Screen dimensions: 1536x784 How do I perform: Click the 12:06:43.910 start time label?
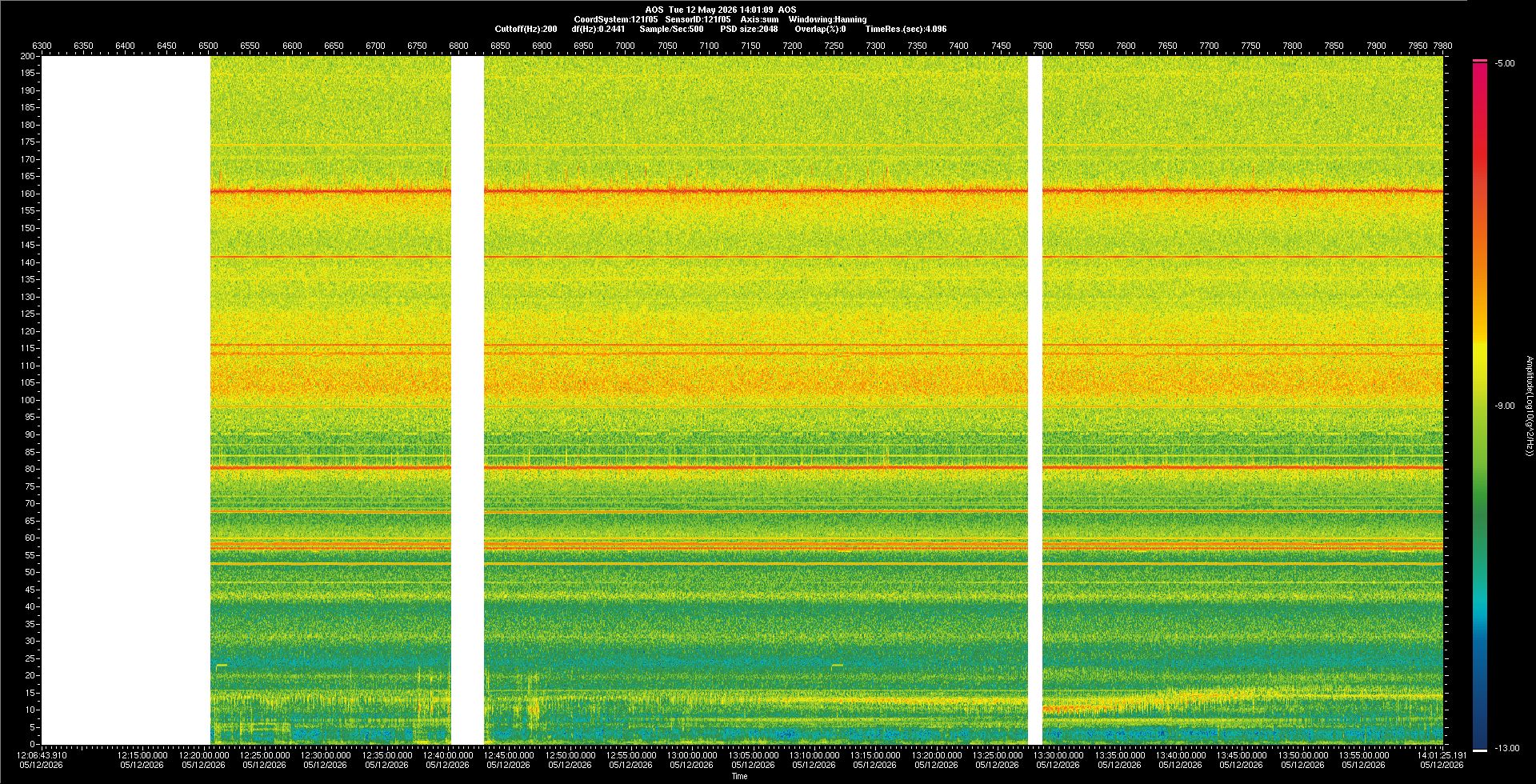[x=42, y=754]
